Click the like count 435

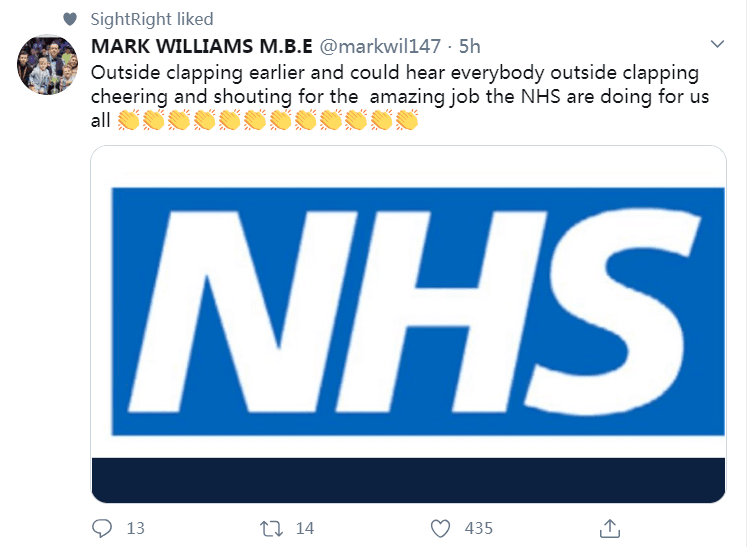tap(477, 528)
